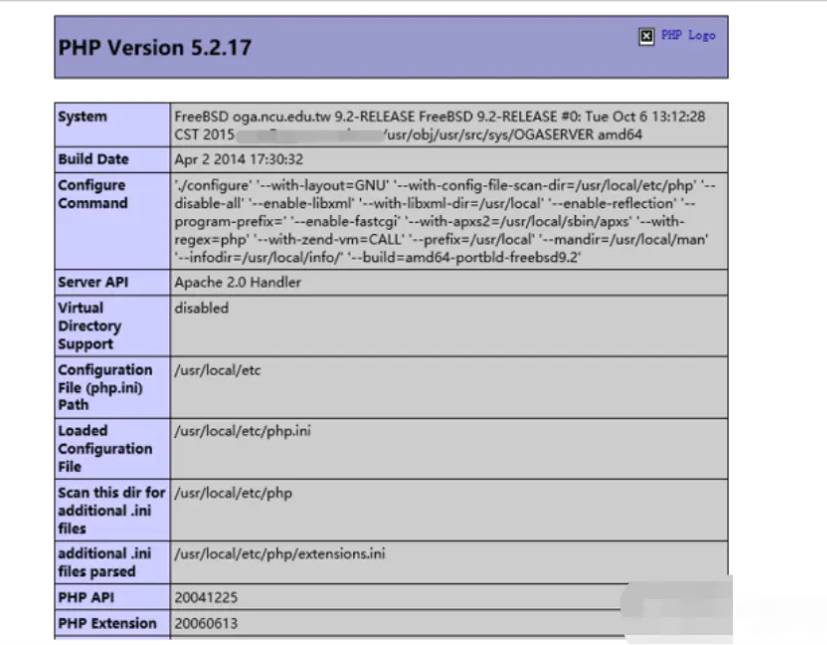
Task: Open the PHP Logo link
Action: click(x=688, y=35)
